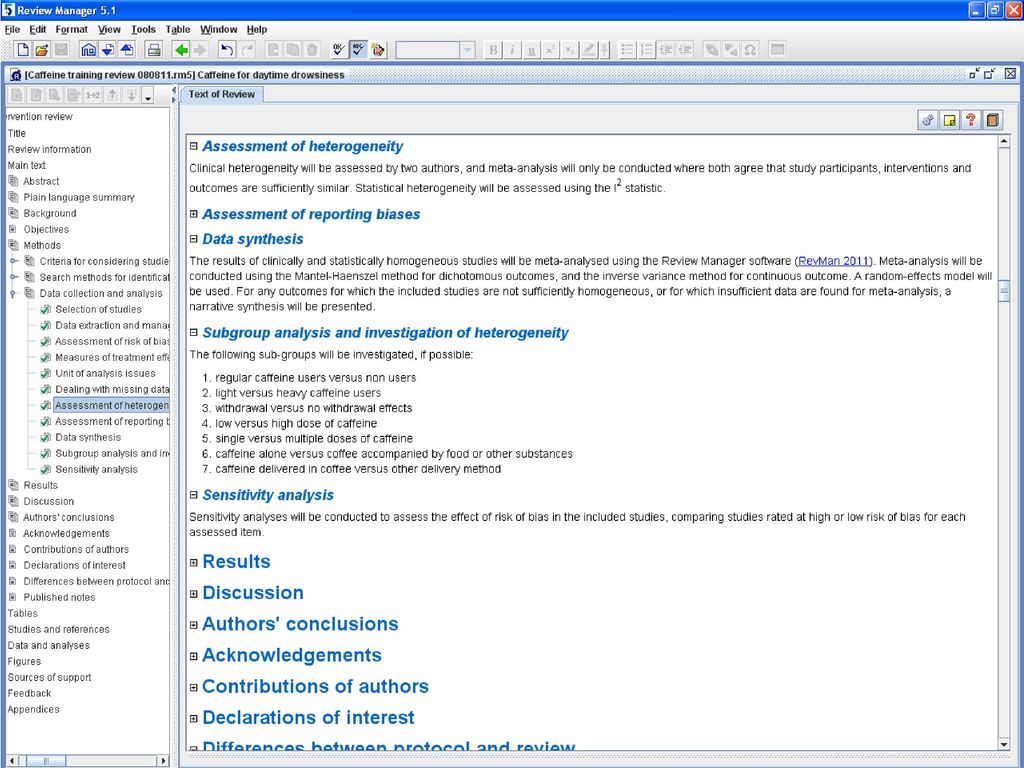1024x768 pixels.
Task: Toggle bold formatting
Action: click(x=493, y=50)
